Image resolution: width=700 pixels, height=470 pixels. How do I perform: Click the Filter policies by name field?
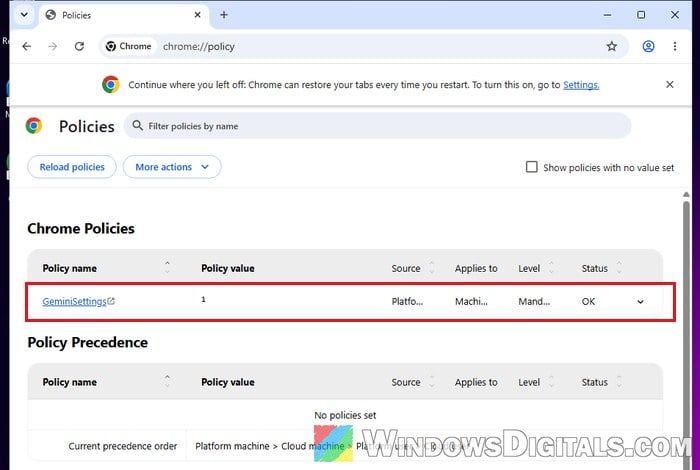(x=377, y=126)
